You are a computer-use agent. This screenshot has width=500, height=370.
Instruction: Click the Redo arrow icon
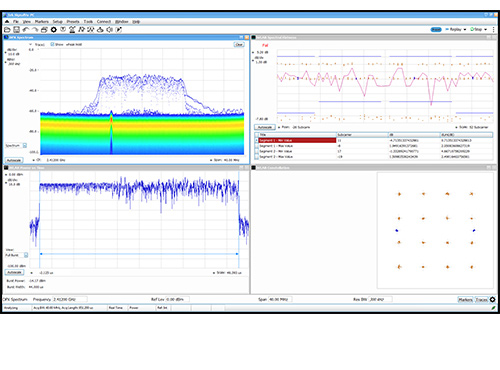click(x=35, y=30)
